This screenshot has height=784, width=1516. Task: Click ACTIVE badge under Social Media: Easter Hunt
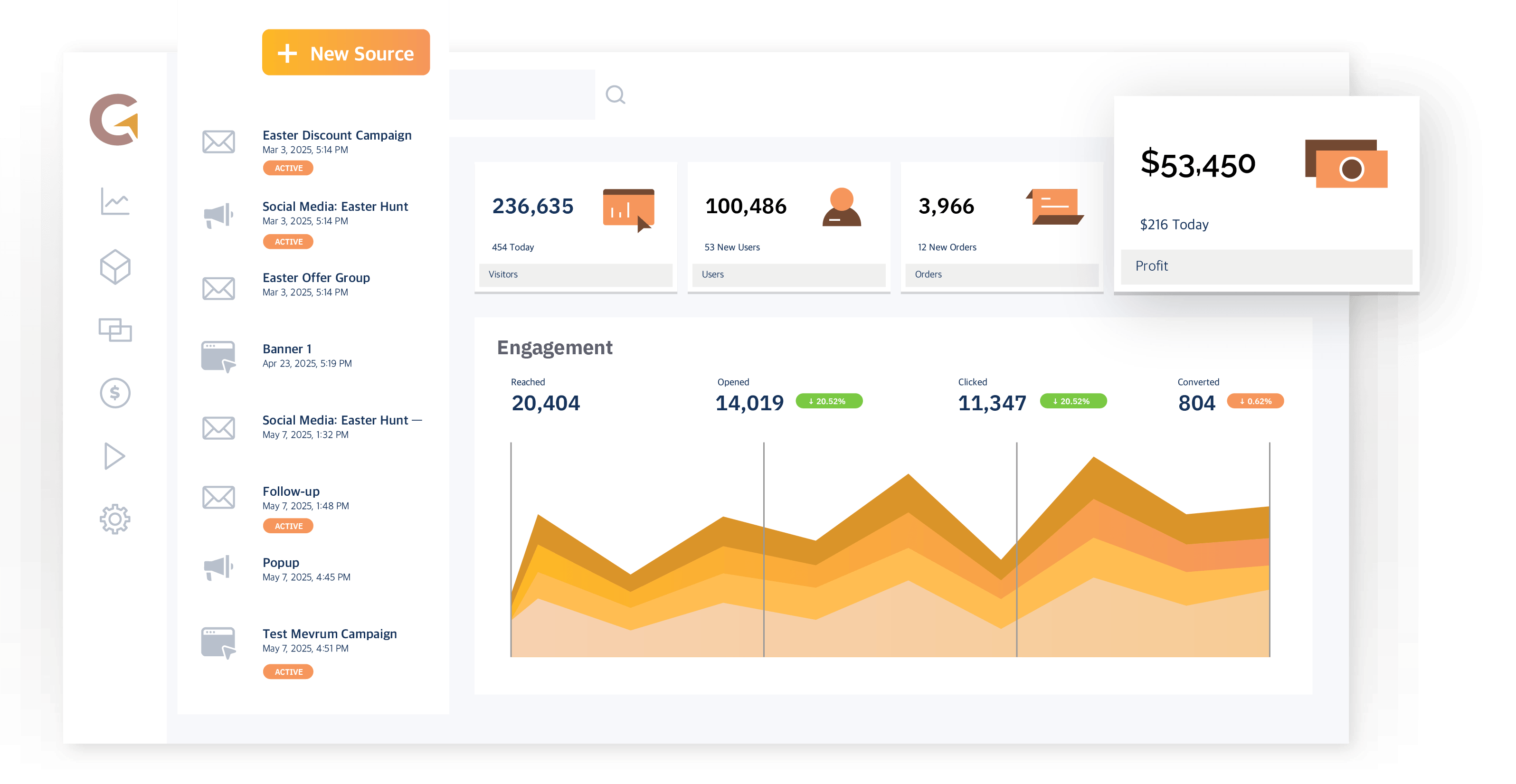tap(288, 242)
